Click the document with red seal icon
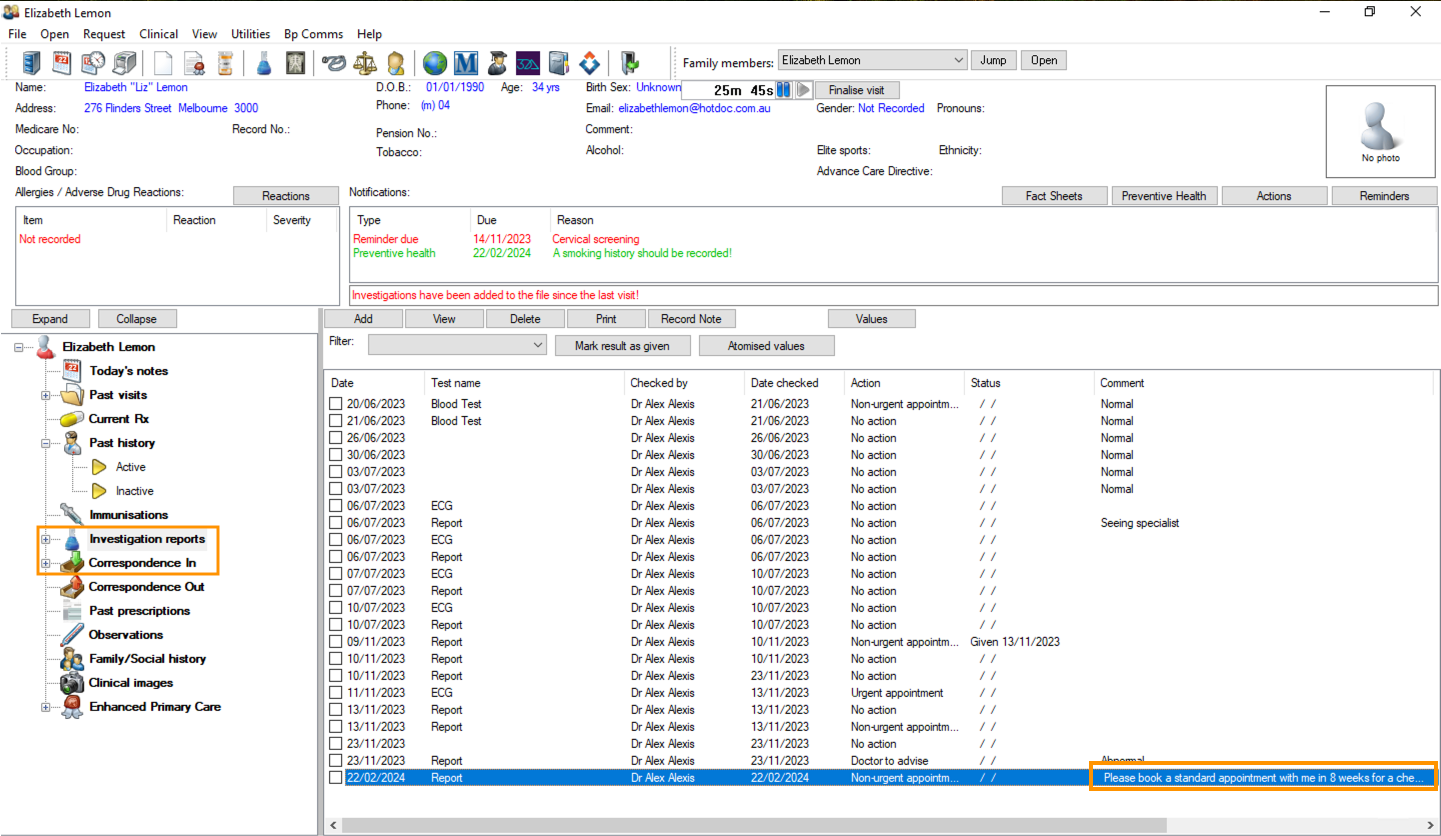Screen dimensions: 1441x836 click(194, 63)
